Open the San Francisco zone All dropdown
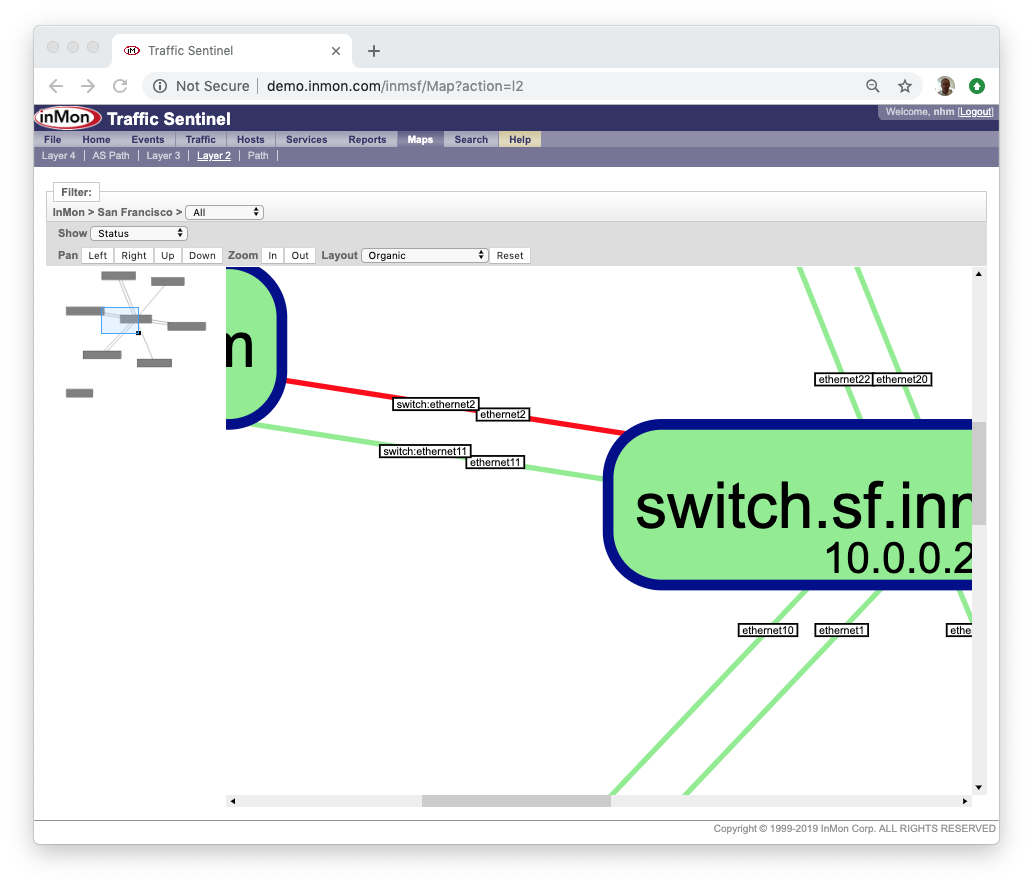Image resolution: width=1033 pixels, height=886 pixels. point(225,212)
